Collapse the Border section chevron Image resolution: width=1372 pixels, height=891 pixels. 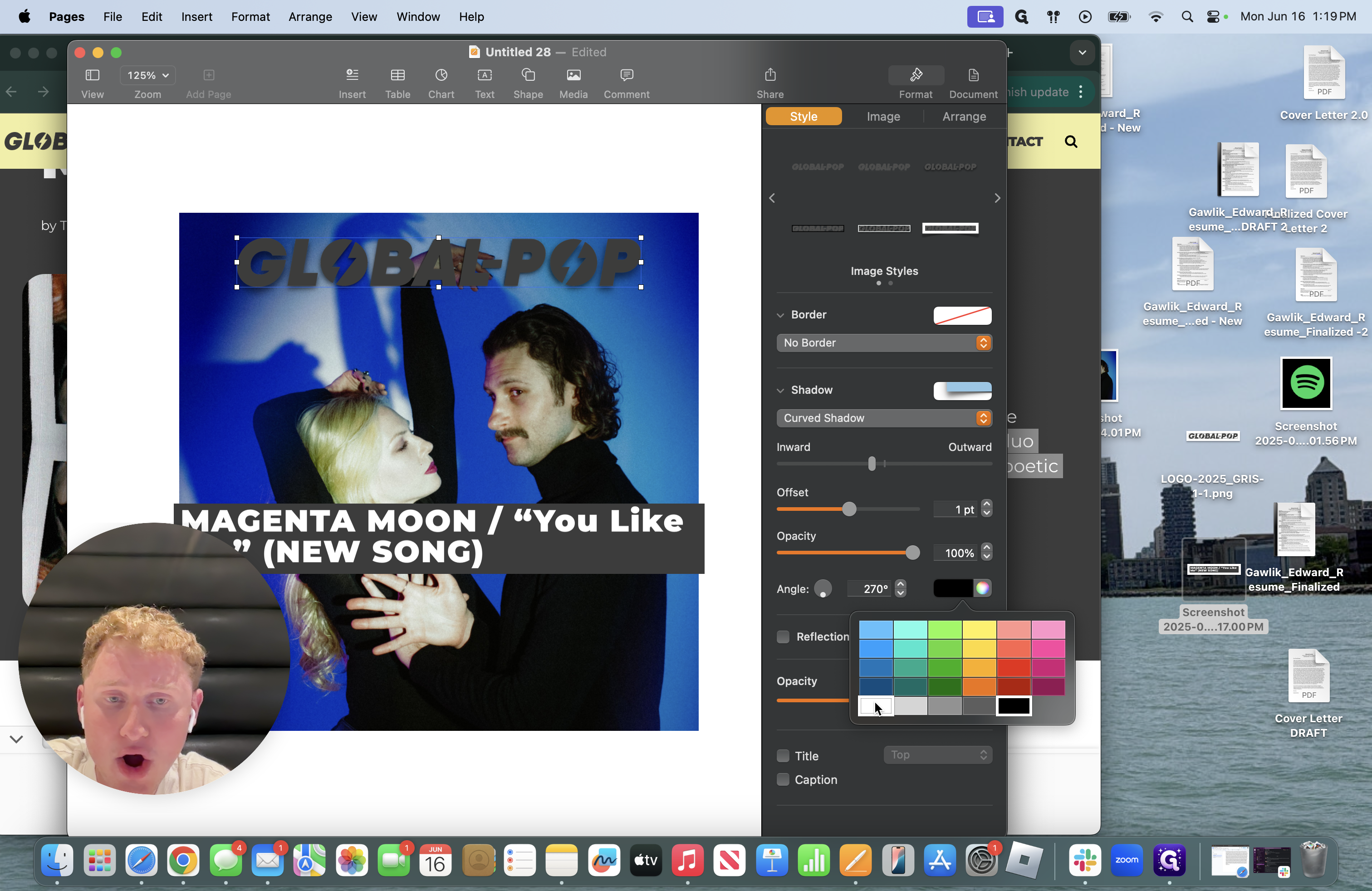(780, 315)
